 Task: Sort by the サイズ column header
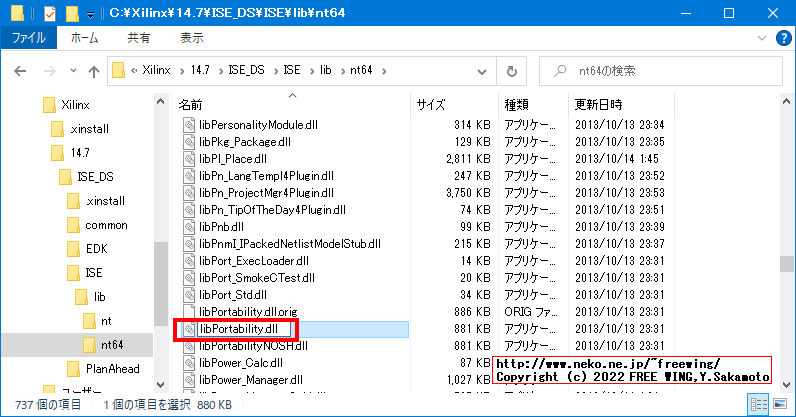(431, 105)
